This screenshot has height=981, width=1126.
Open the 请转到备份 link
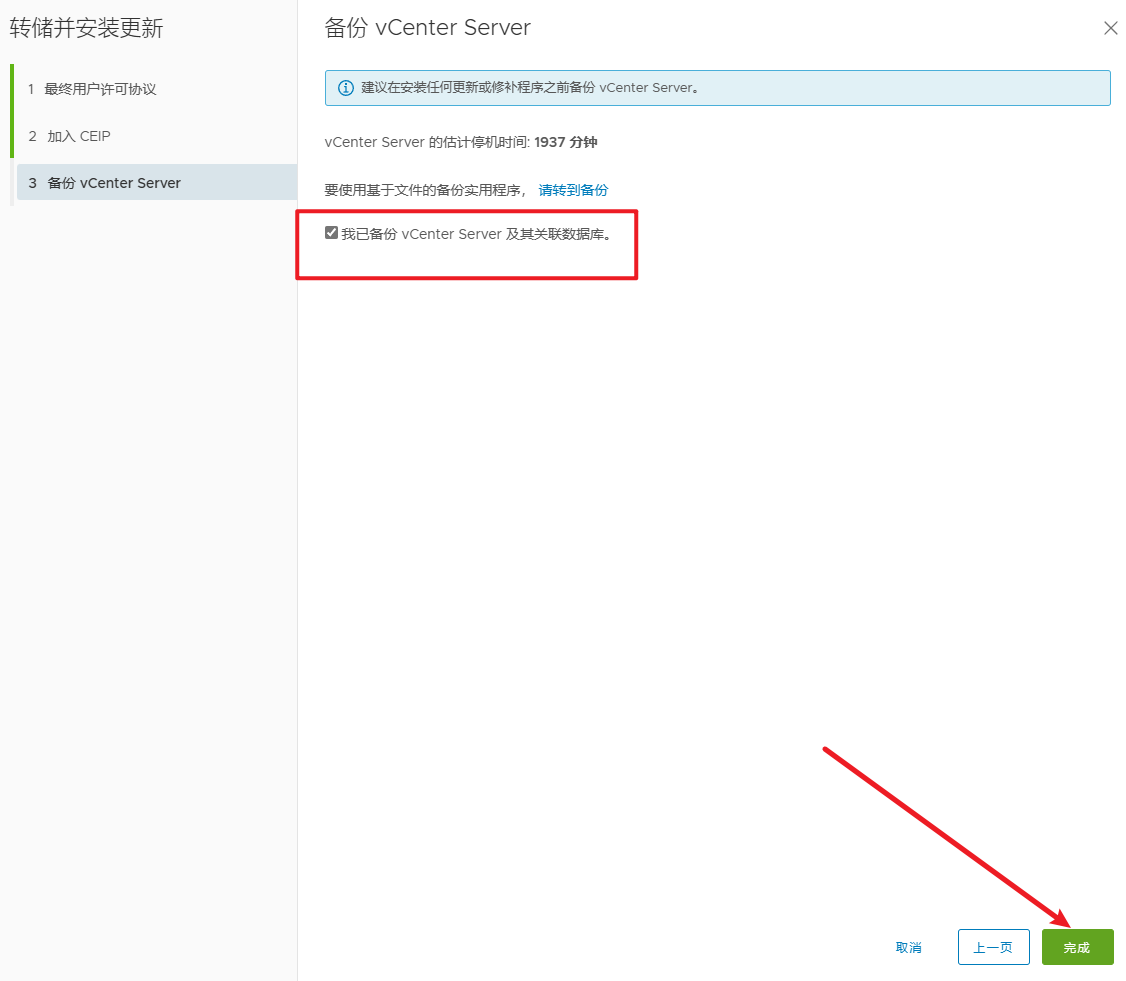tap(573, 190)
